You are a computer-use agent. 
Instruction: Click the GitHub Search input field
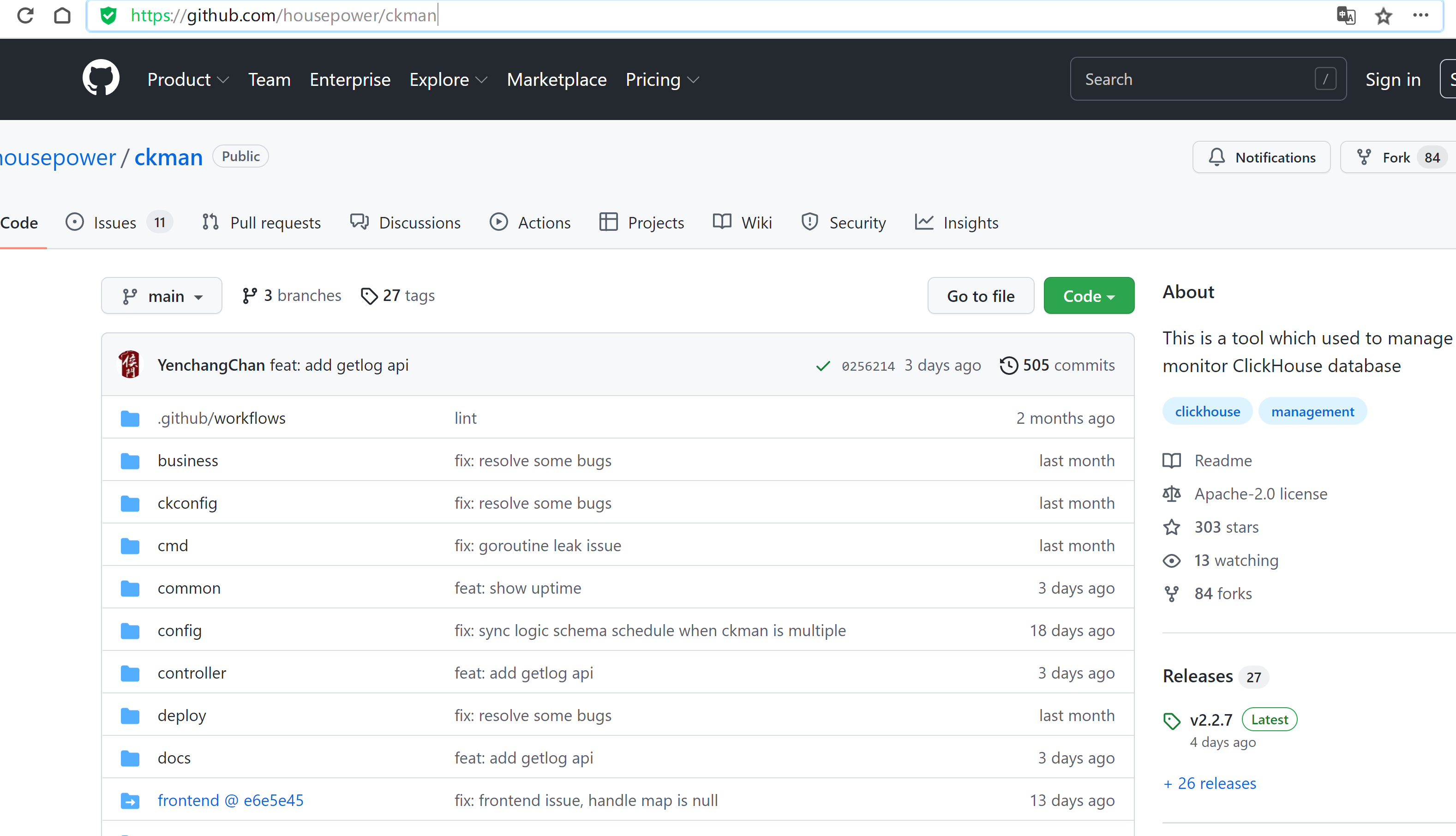click(1208, 79)
